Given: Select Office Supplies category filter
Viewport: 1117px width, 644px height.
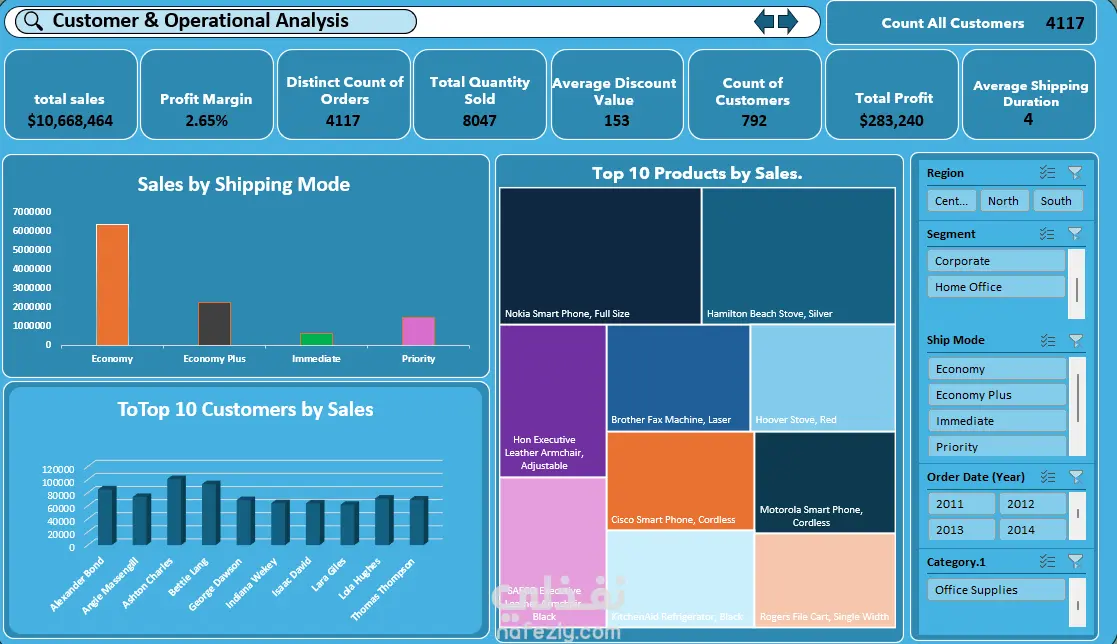Looking at the screenshot, I should tap(996, 590).
